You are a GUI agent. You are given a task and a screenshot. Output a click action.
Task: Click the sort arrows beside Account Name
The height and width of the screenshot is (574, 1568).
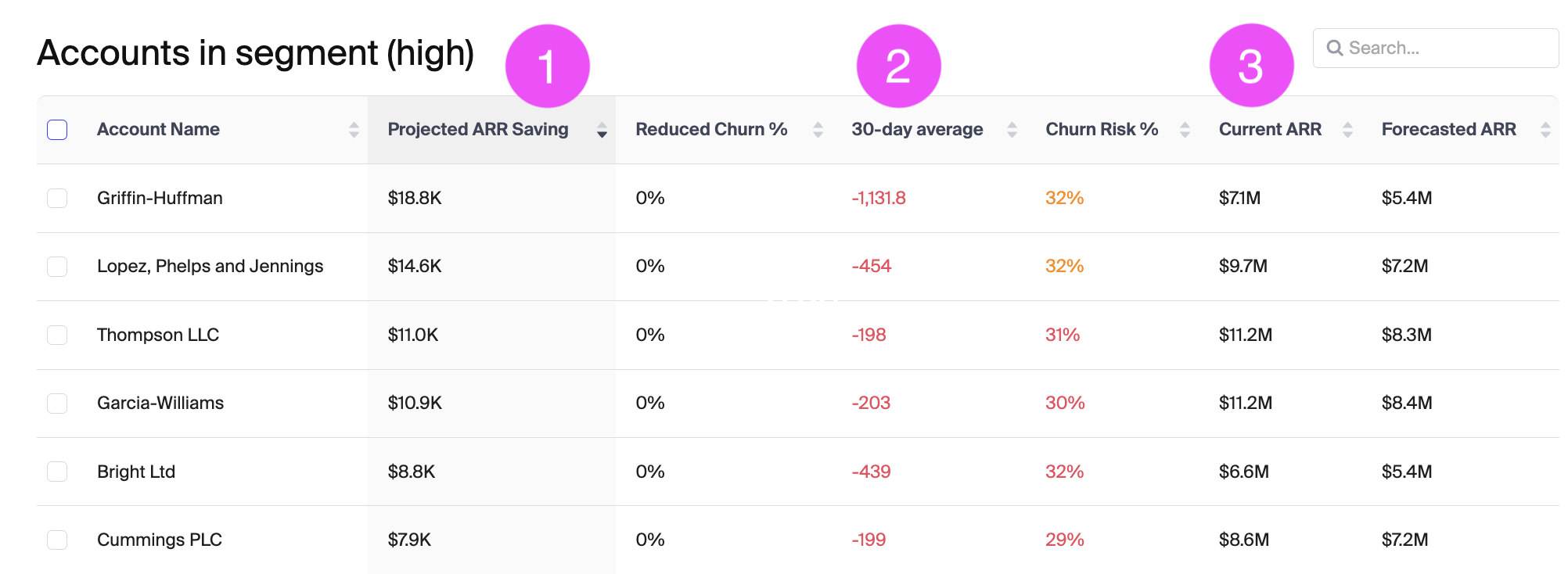click(x=354, y=130)
